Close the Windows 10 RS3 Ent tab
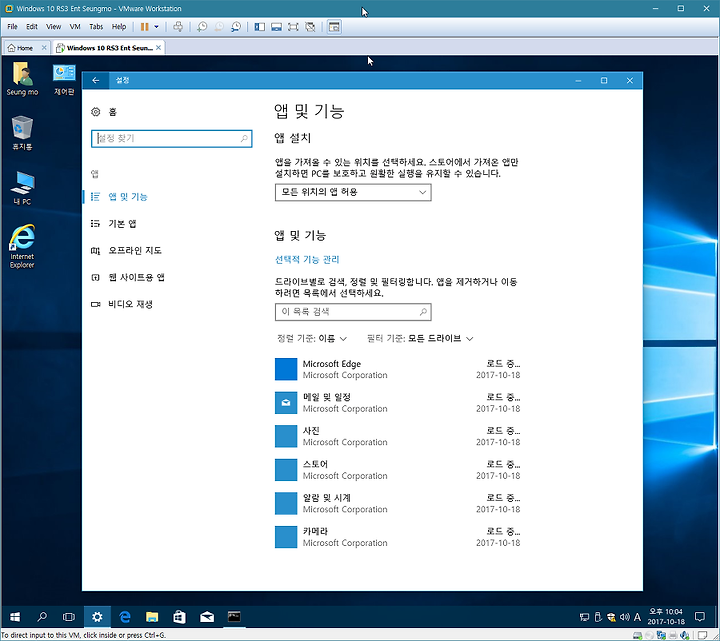The height and width of the screenshot is (641, 720). pos(158,47)
